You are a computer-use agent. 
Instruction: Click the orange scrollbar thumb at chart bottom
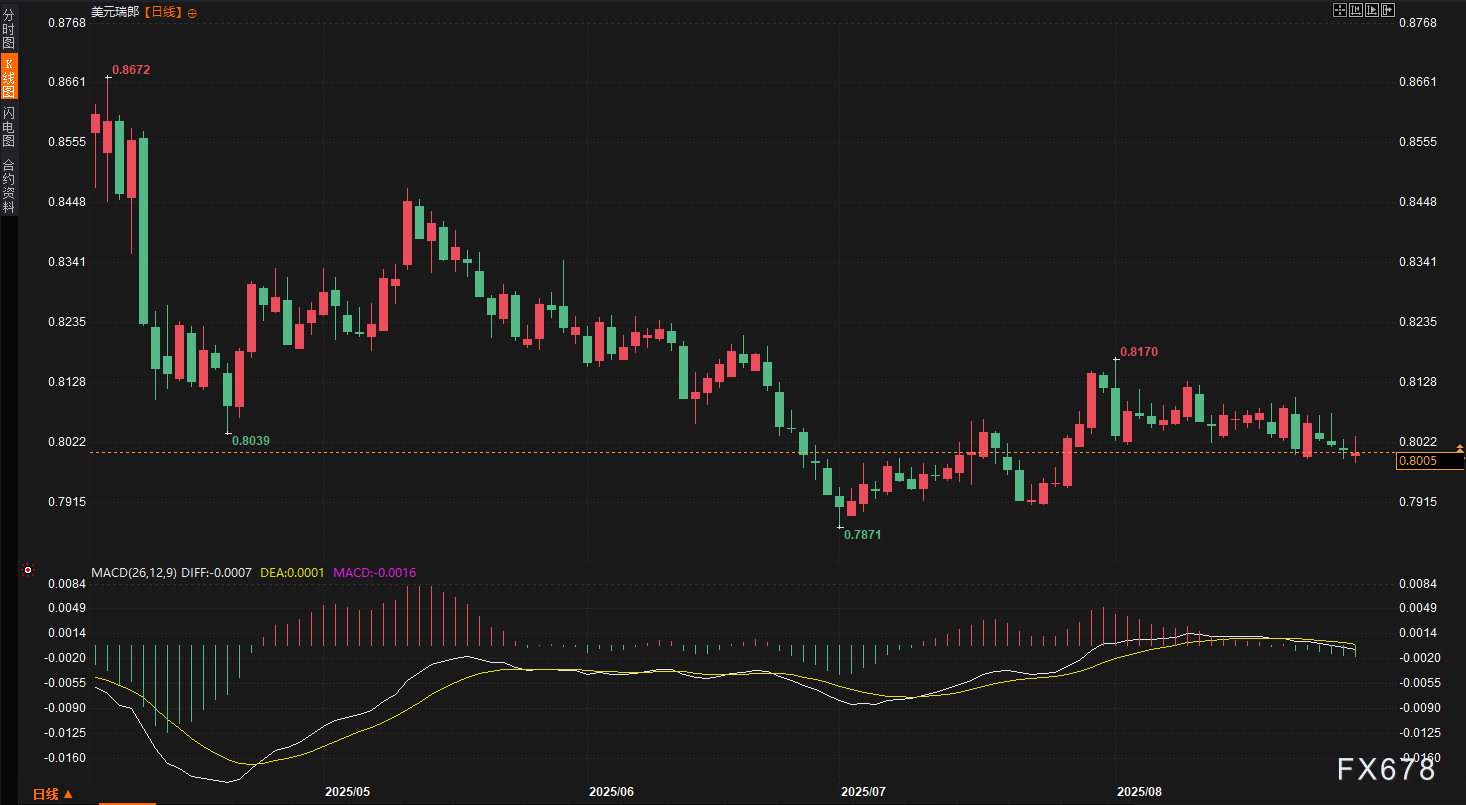tap(126, 802)
